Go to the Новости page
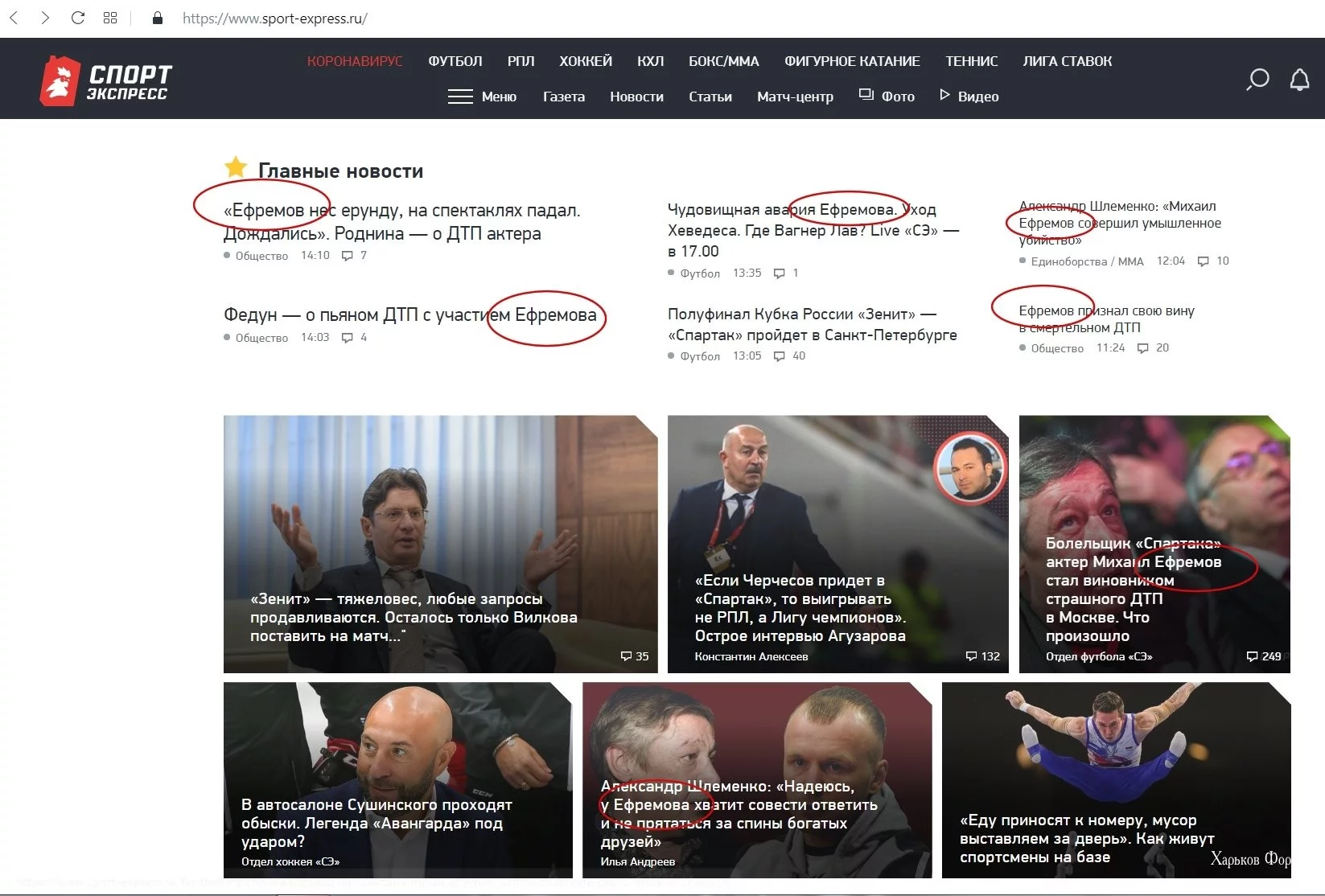The height and width of the screenshot is (896, 1325). pyautogui.click(x=636, y=97)
